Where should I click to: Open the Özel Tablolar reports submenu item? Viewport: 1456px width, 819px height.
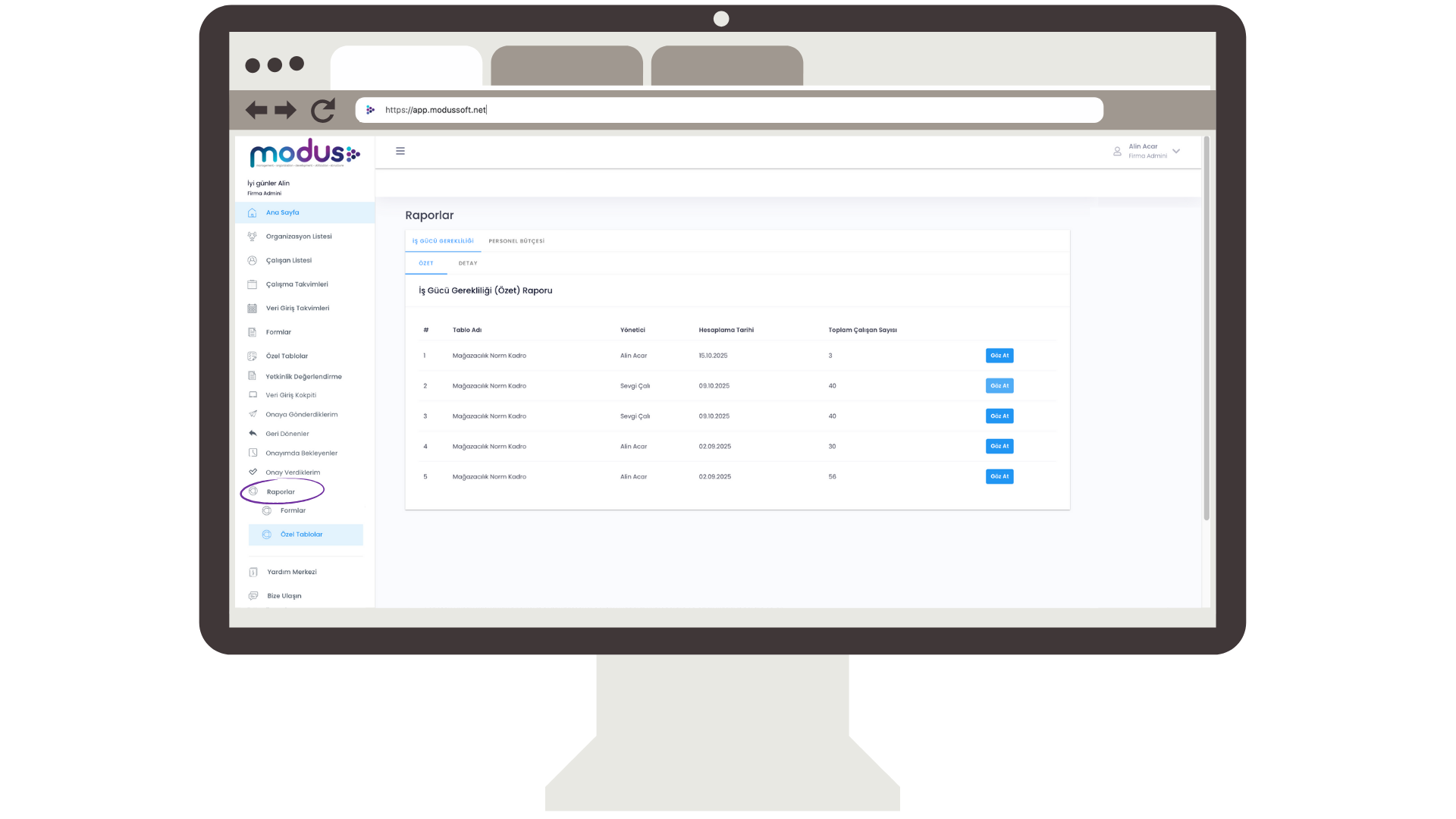tap(302, 535)
